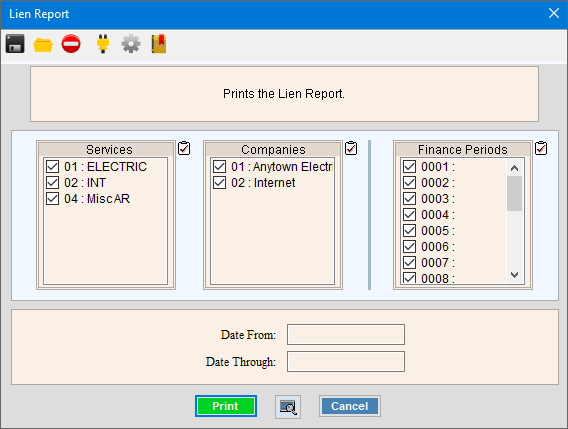568x429 pixels.
Task: Click Finance Periods scroll down arrow
Action: point(514,275)
